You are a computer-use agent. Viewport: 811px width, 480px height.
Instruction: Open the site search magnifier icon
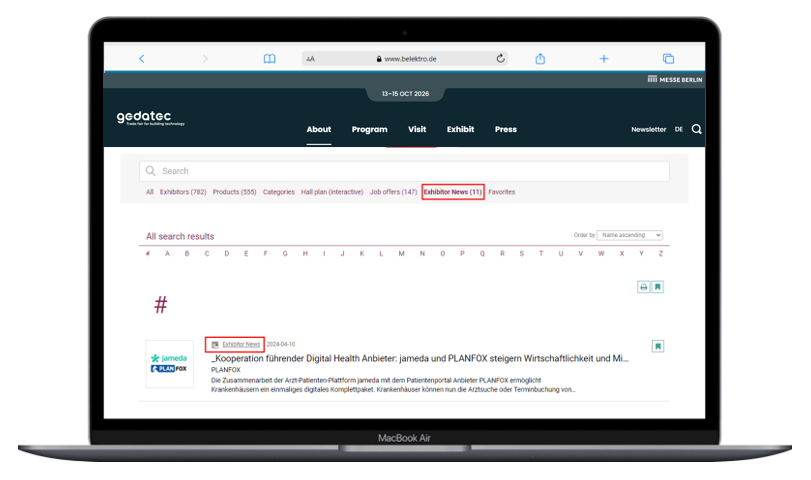(697, 129)
